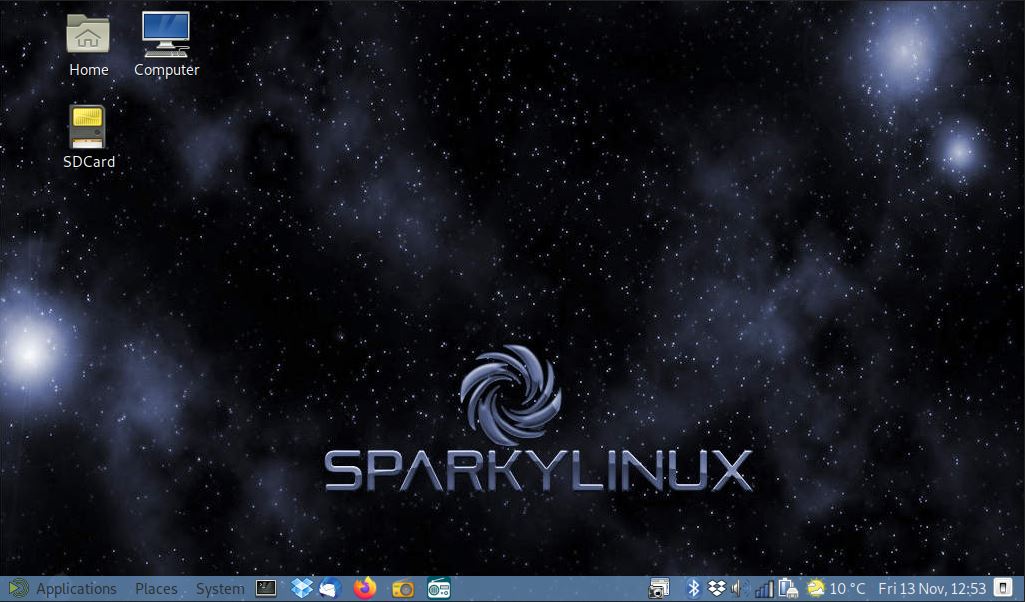Click the network signal strength icon
The image size is (1025, 602).
(764, 589)
